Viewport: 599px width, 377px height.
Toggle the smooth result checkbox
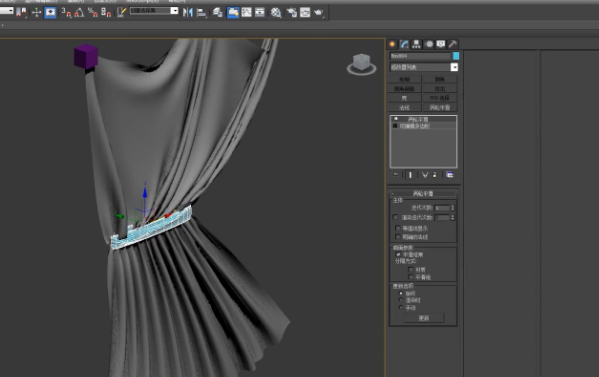[398, 254]
